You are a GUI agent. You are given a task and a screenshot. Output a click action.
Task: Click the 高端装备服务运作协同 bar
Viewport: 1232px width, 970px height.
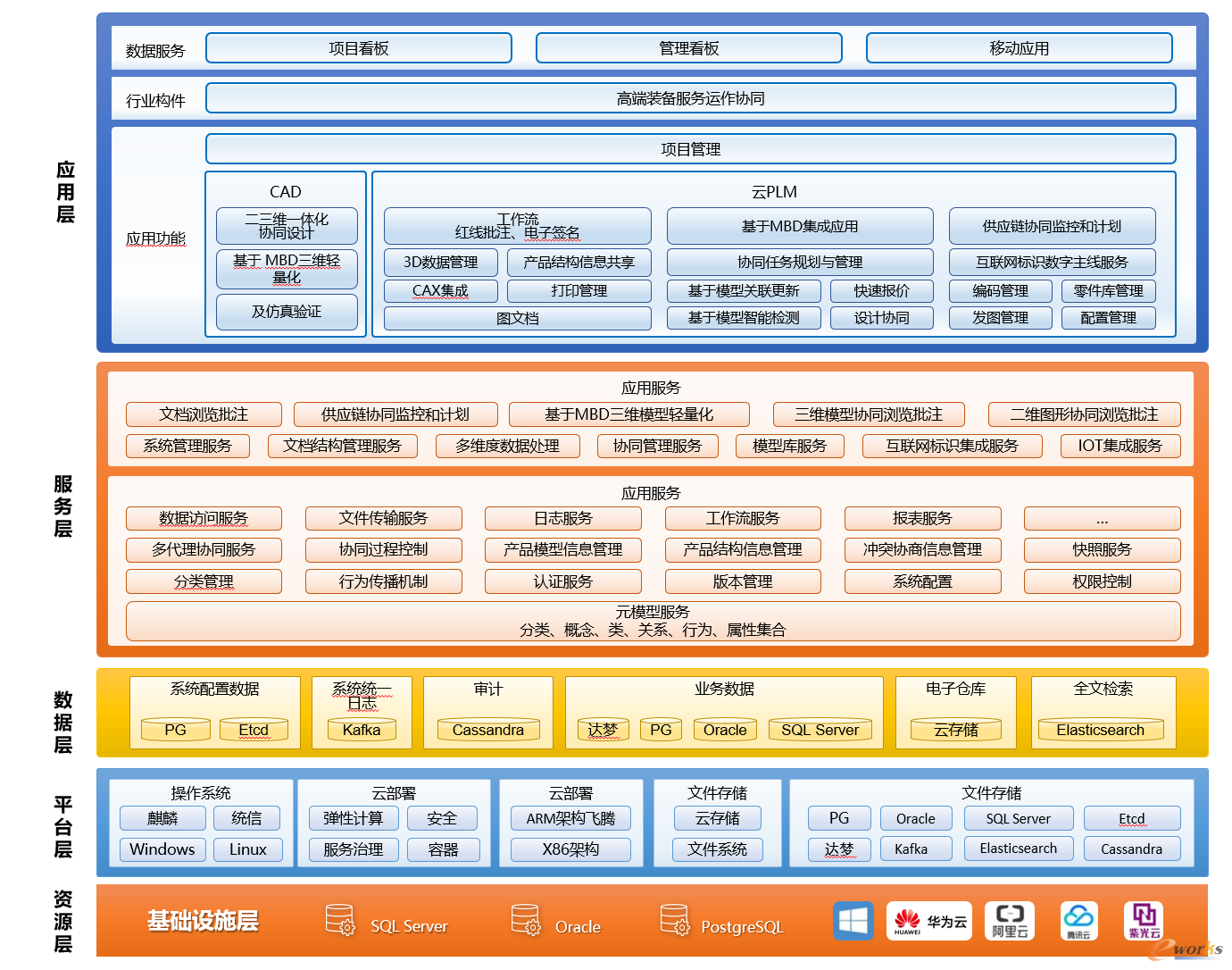click(x=691, y=98)
